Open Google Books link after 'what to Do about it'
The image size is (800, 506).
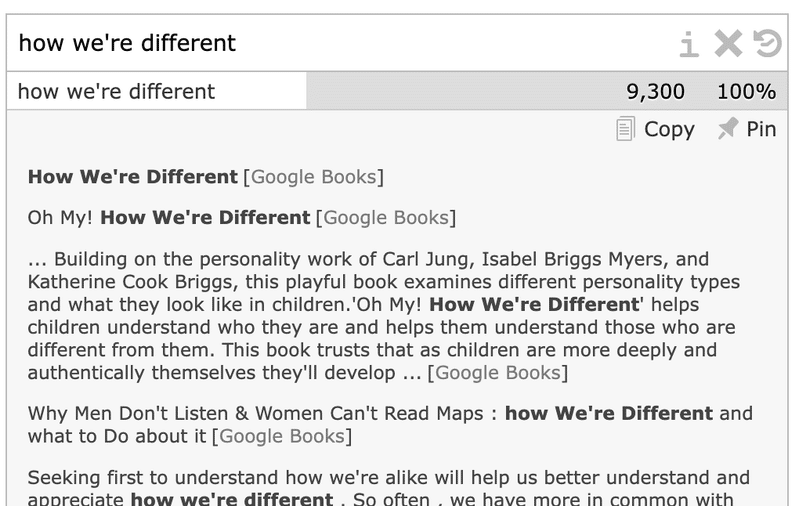click(x=282, y=437)
